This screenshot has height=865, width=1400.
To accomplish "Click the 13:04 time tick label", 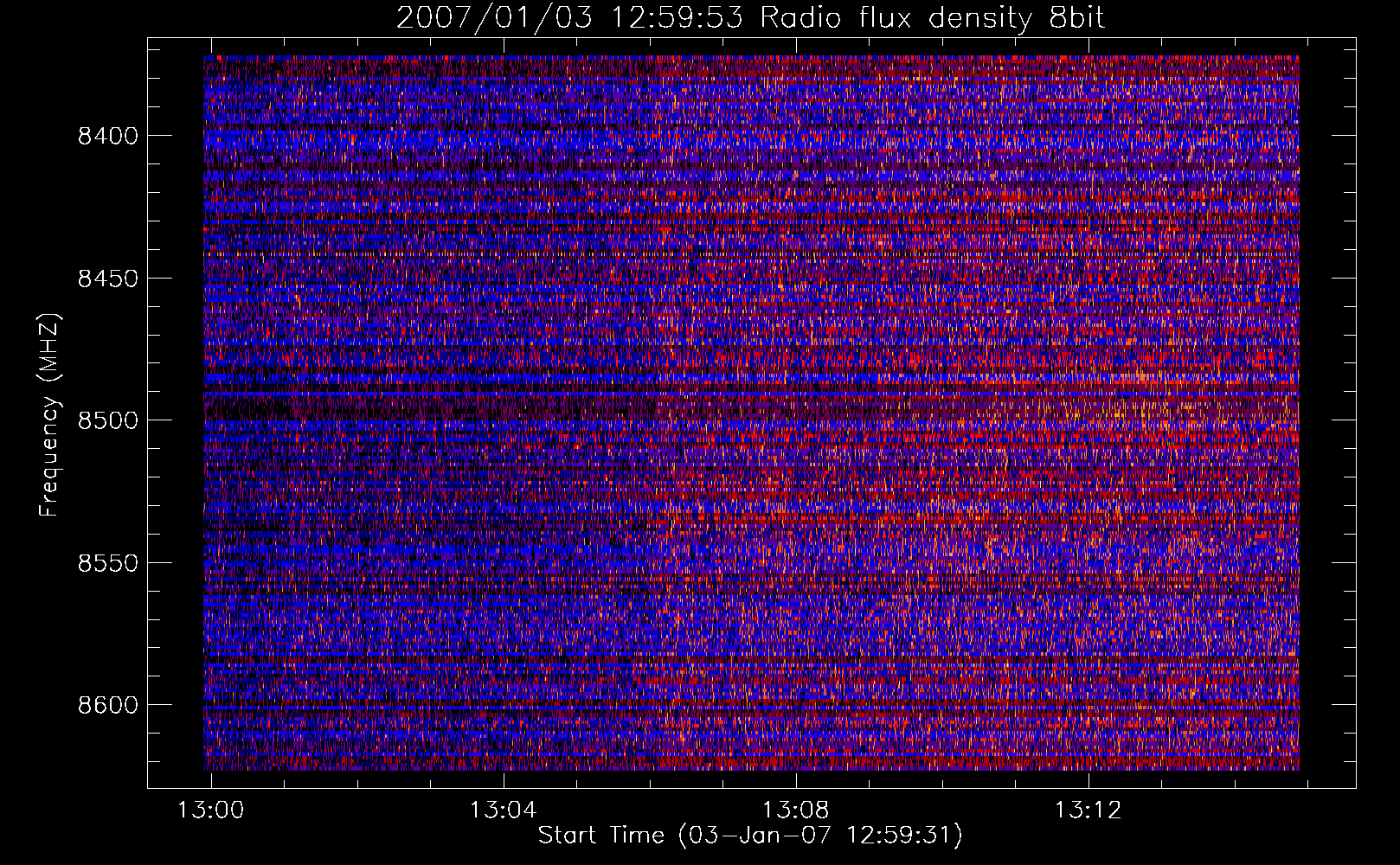I will click(503, 810).
